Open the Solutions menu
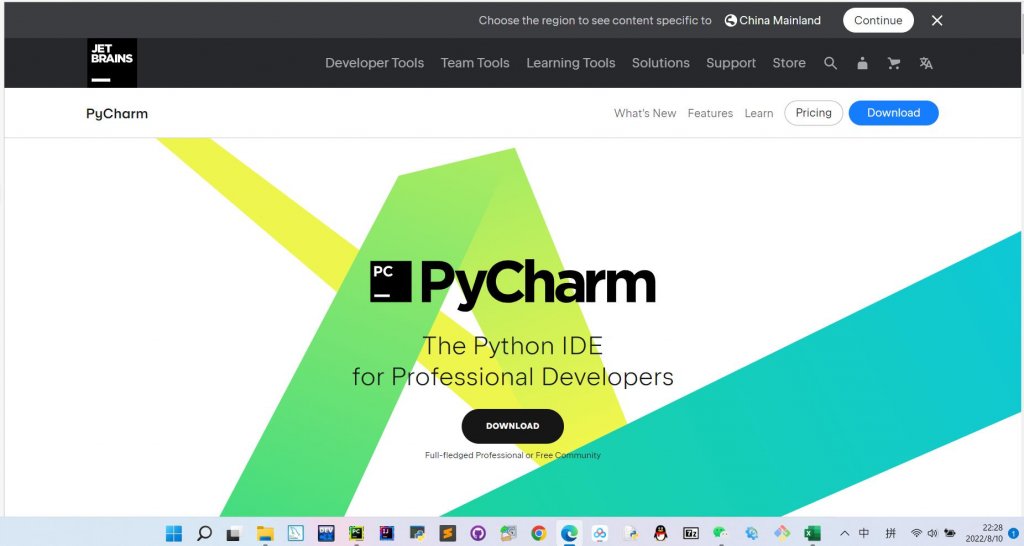 [660, 63]
